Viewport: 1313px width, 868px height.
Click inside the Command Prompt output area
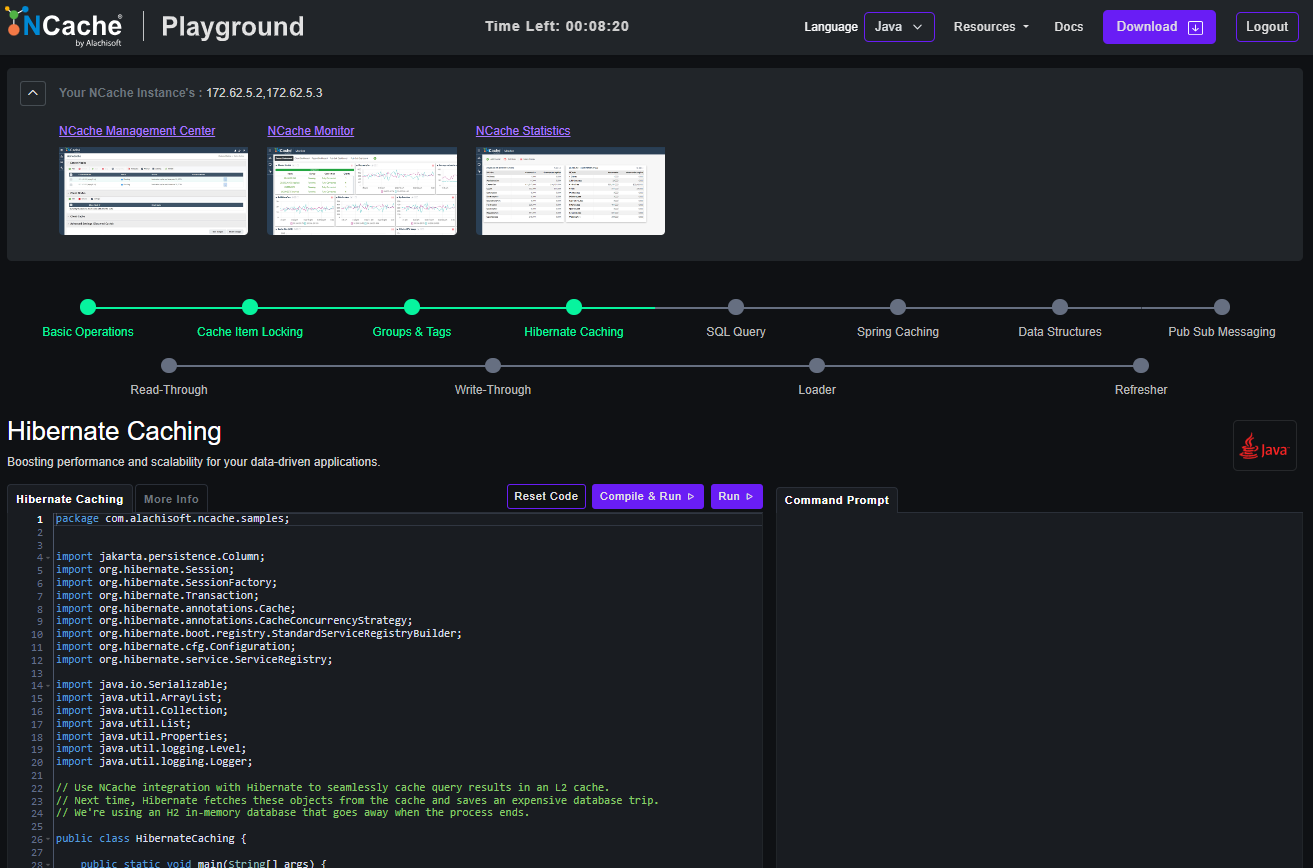[x=1039, y=690]
